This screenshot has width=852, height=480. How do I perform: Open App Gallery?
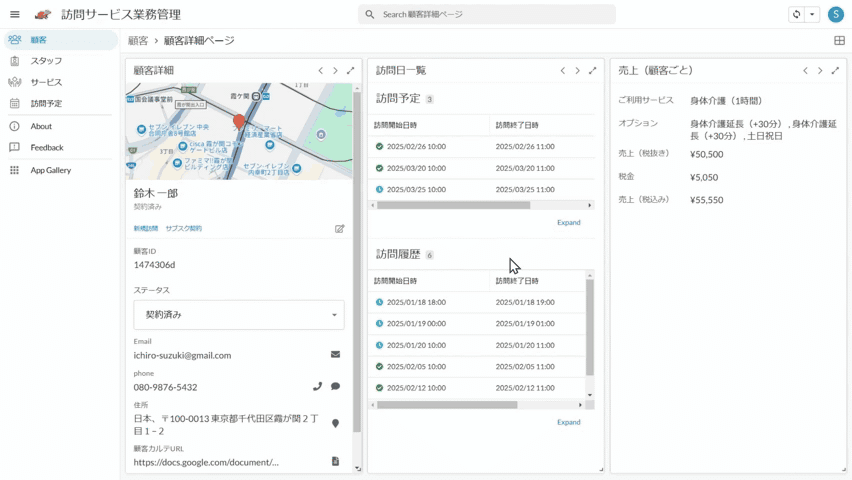(60, 170)
